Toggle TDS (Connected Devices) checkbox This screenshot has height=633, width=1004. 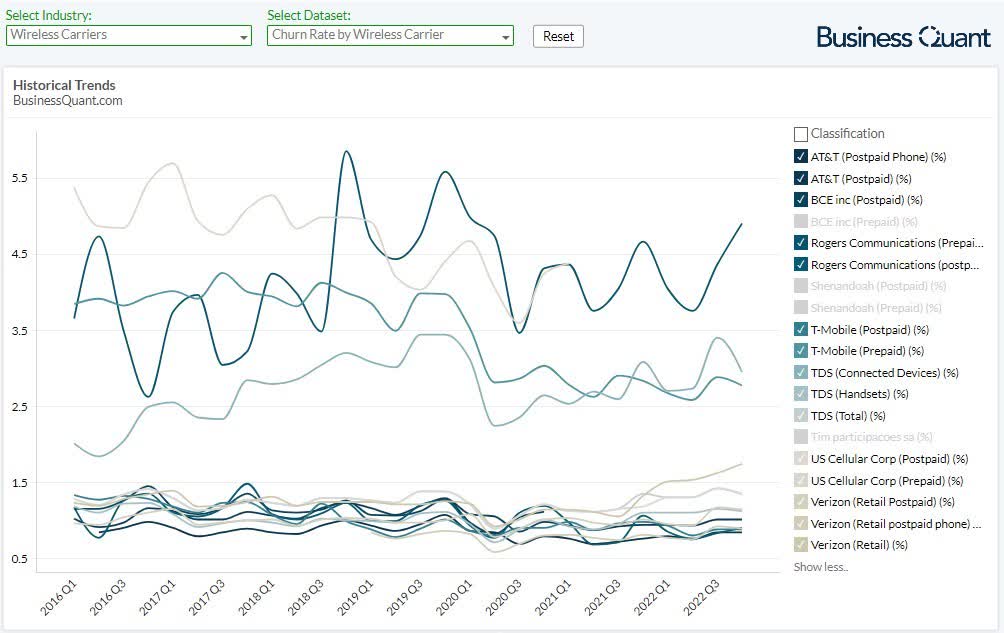point(801,373)
